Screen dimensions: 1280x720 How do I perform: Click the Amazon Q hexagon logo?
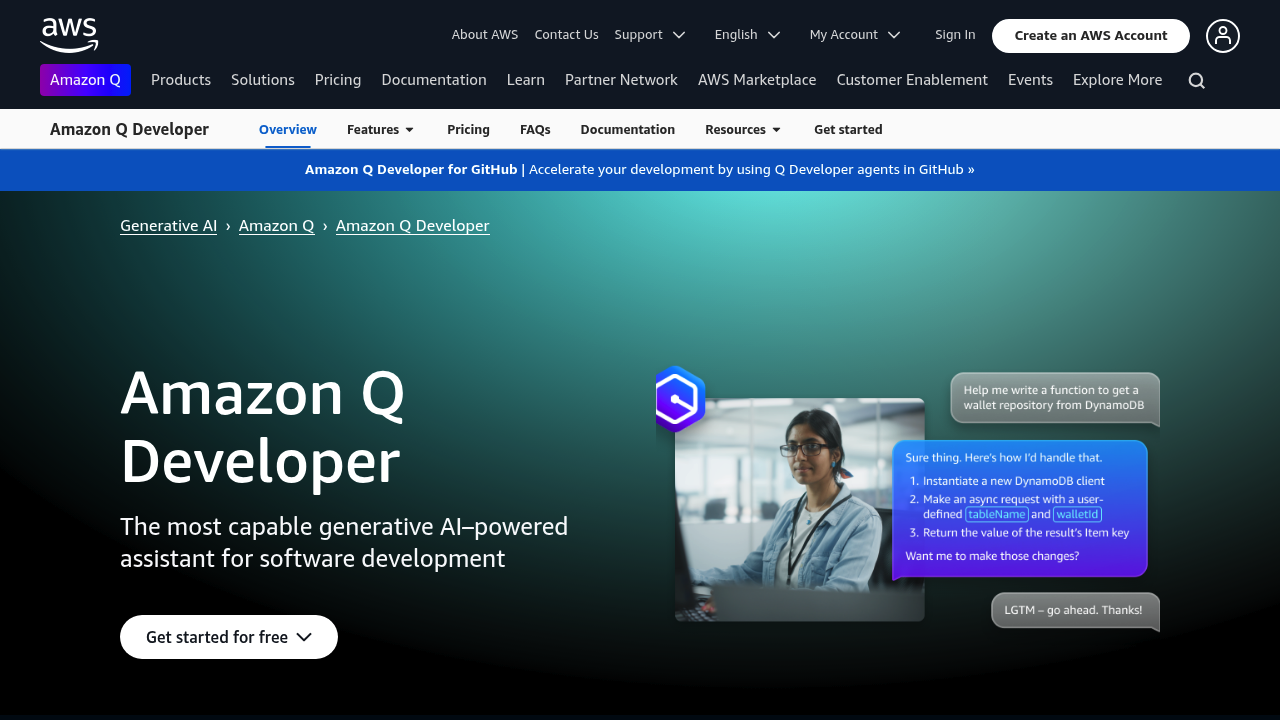[679, 398]
